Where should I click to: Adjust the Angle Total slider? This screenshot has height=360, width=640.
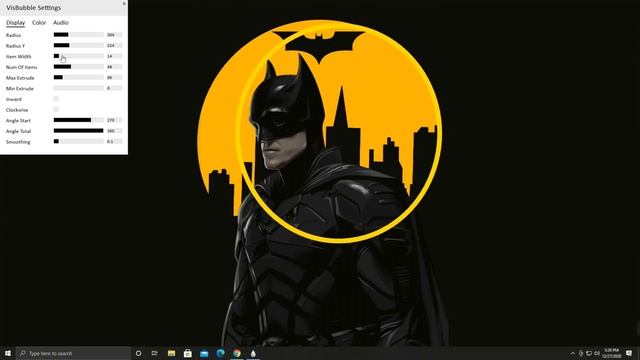[x=78, y=131]
